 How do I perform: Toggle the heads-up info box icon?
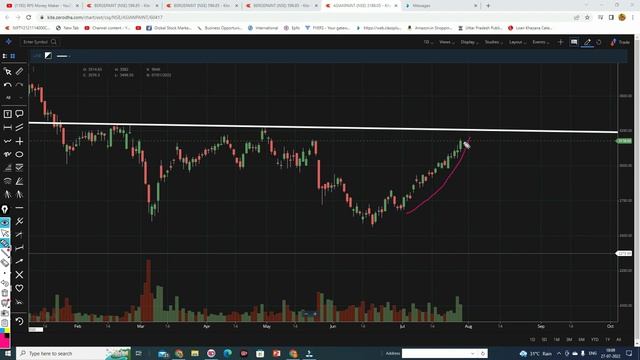click(574, 42)
